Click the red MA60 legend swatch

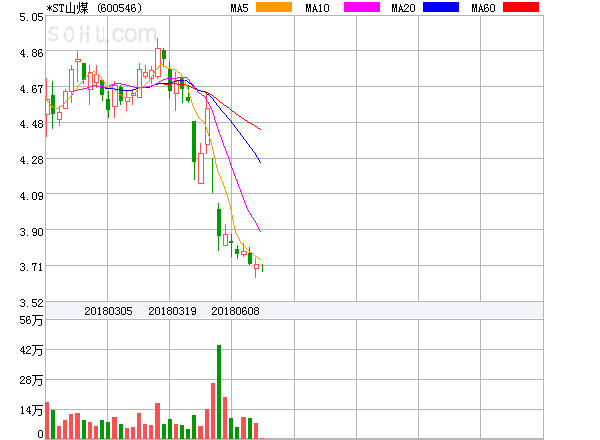tap(521, 7)
